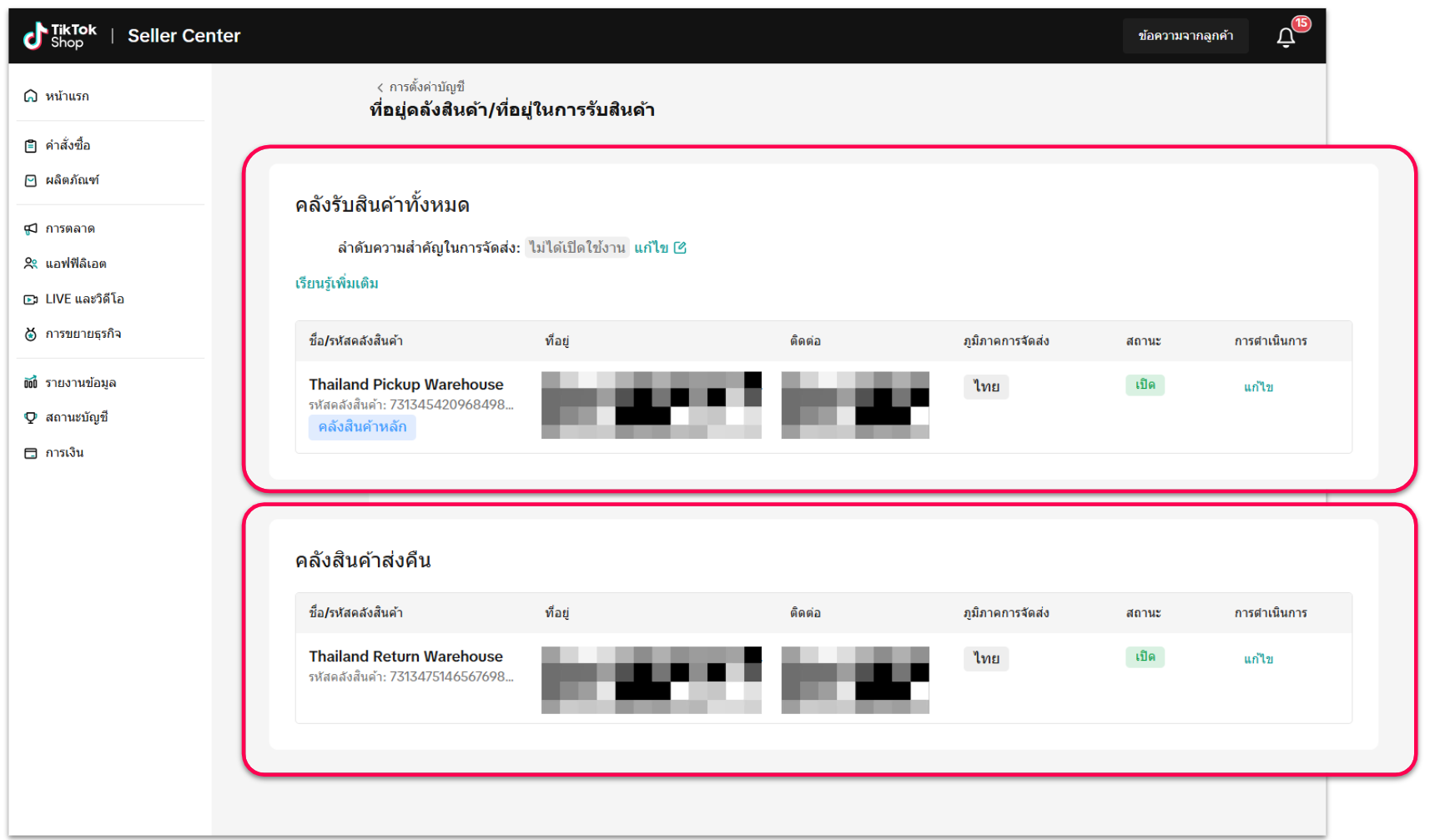Viewport: 1440px width, 840px height.
Task: Open สถานะบัญชี account health menu
Action: tap(76, 417)
